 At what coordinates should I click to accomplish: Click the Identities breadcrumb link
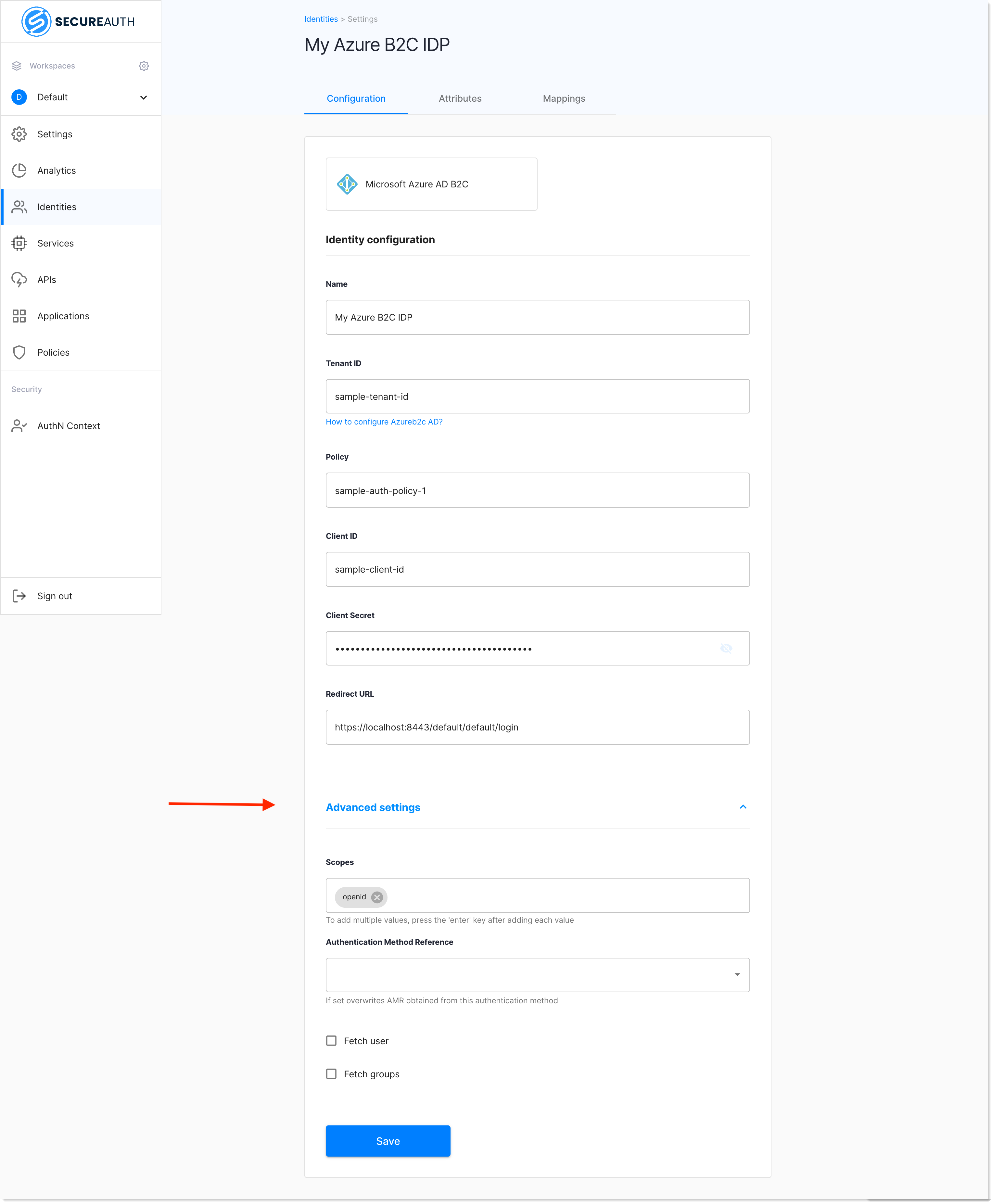click(x=321, y=19)
